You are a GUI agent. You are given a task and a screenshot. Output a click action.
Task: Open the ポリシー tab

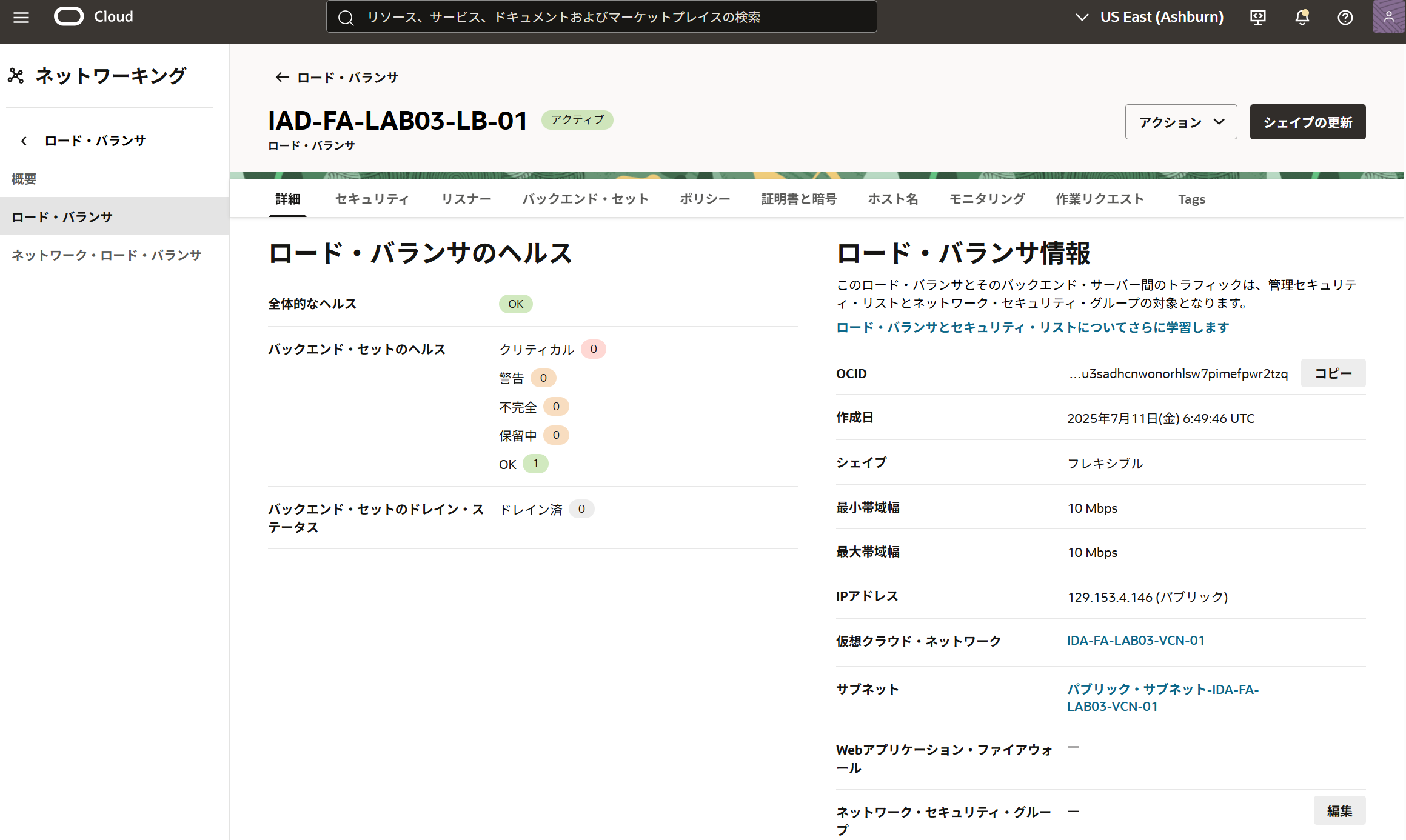point(705,199)
